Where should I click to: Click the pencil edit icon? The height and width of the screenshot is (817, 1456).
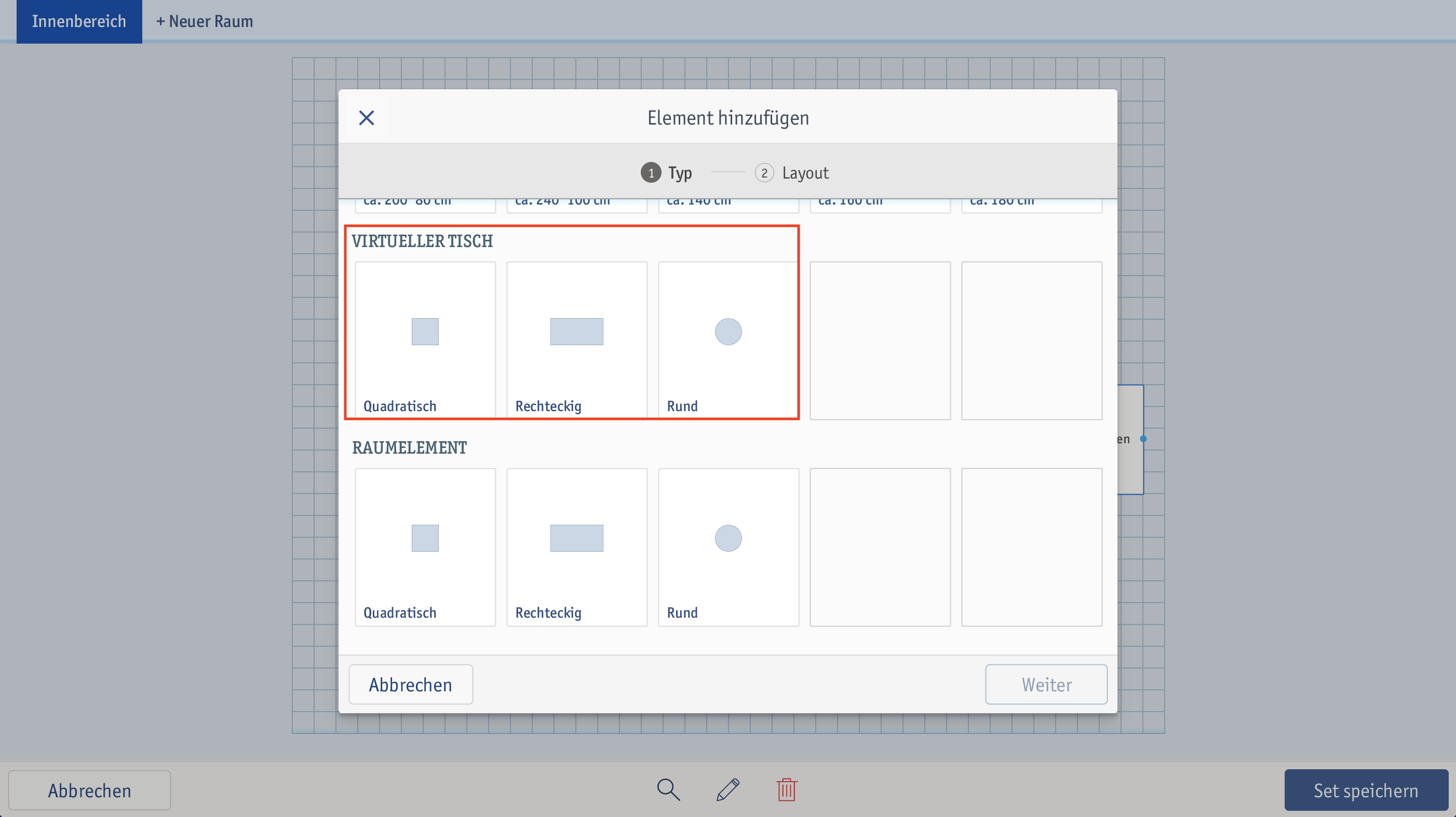point(727,789)
